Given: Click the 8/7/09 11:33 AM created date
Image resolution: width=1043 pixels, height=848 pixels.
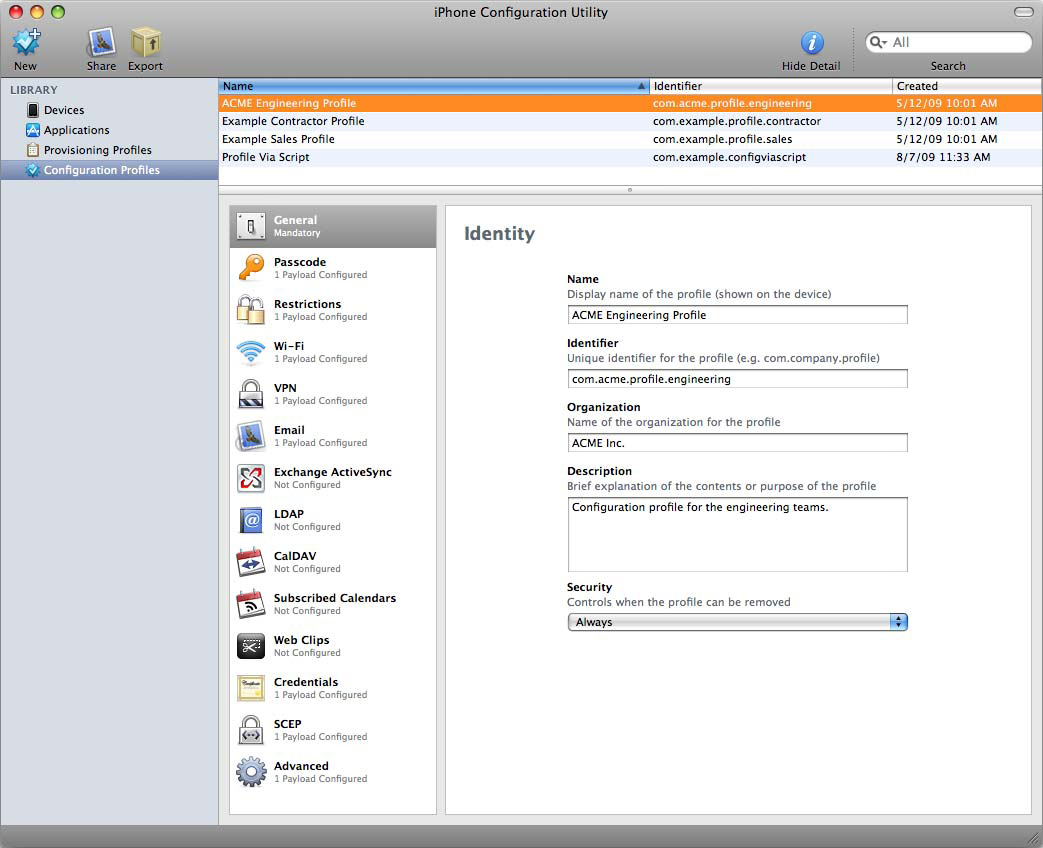Looking at the screenshot, I should click(x=943, y=157).
